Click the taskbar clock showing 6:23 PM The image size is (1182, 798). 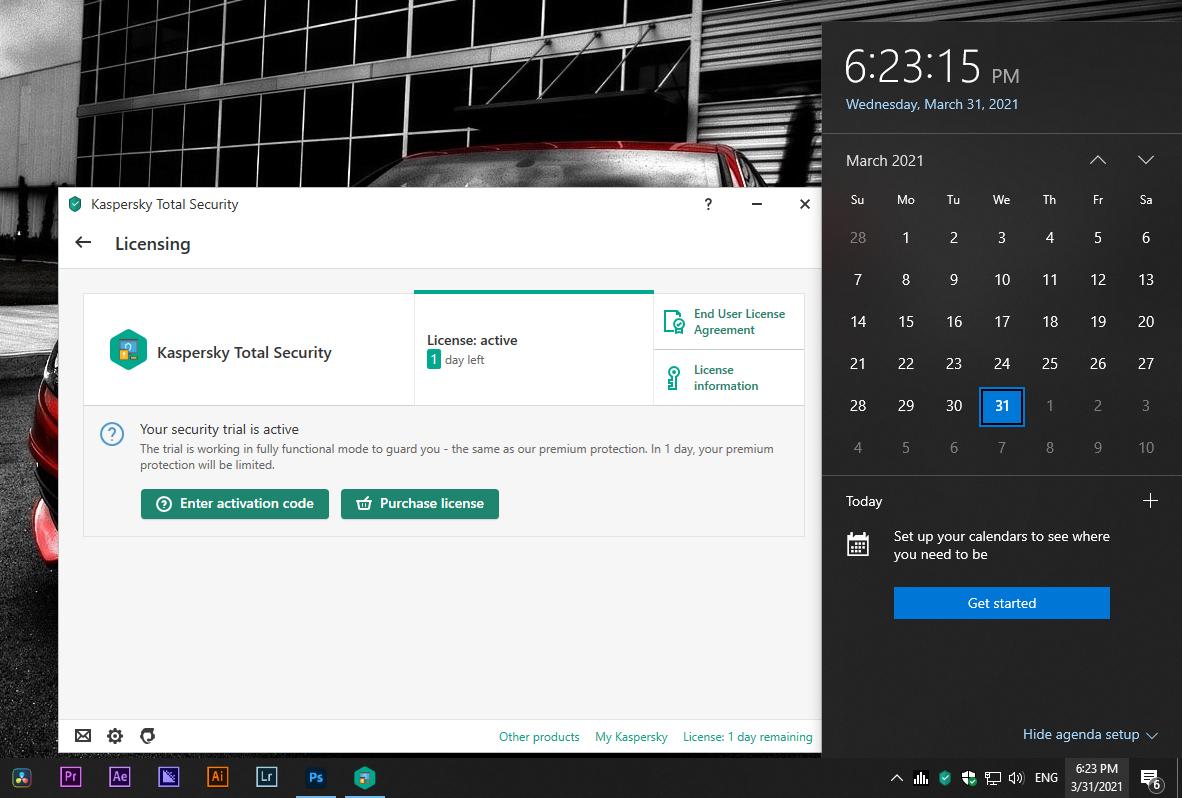(1096, 778)
